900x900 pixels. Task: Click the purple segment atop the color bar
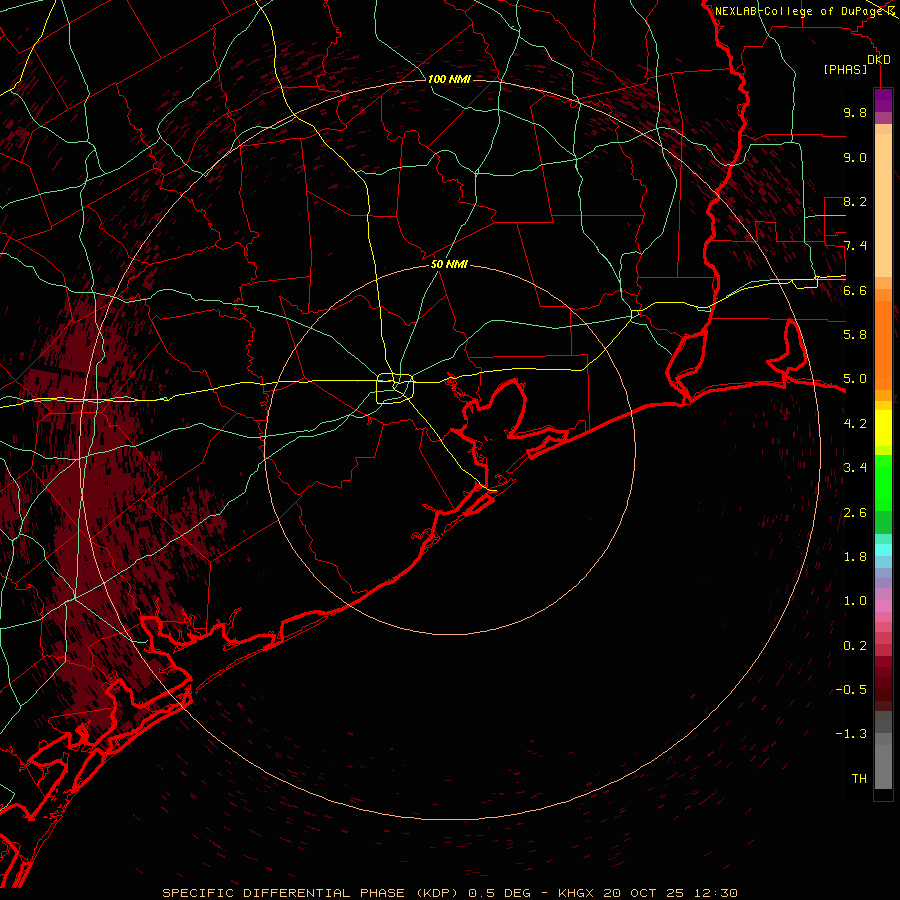pos(883,100)
